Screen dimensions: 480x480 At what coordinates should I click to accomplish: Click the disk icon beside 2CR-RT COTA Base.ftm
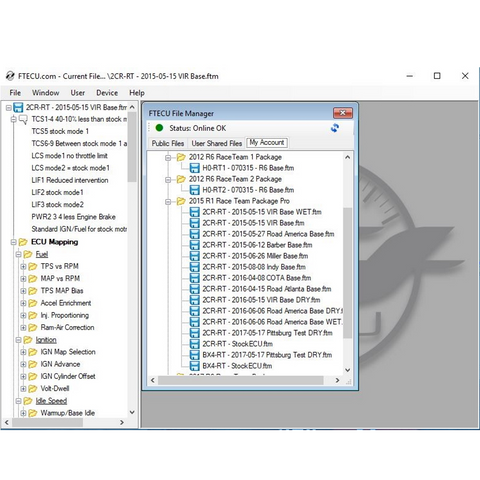(x=194, y=278)
